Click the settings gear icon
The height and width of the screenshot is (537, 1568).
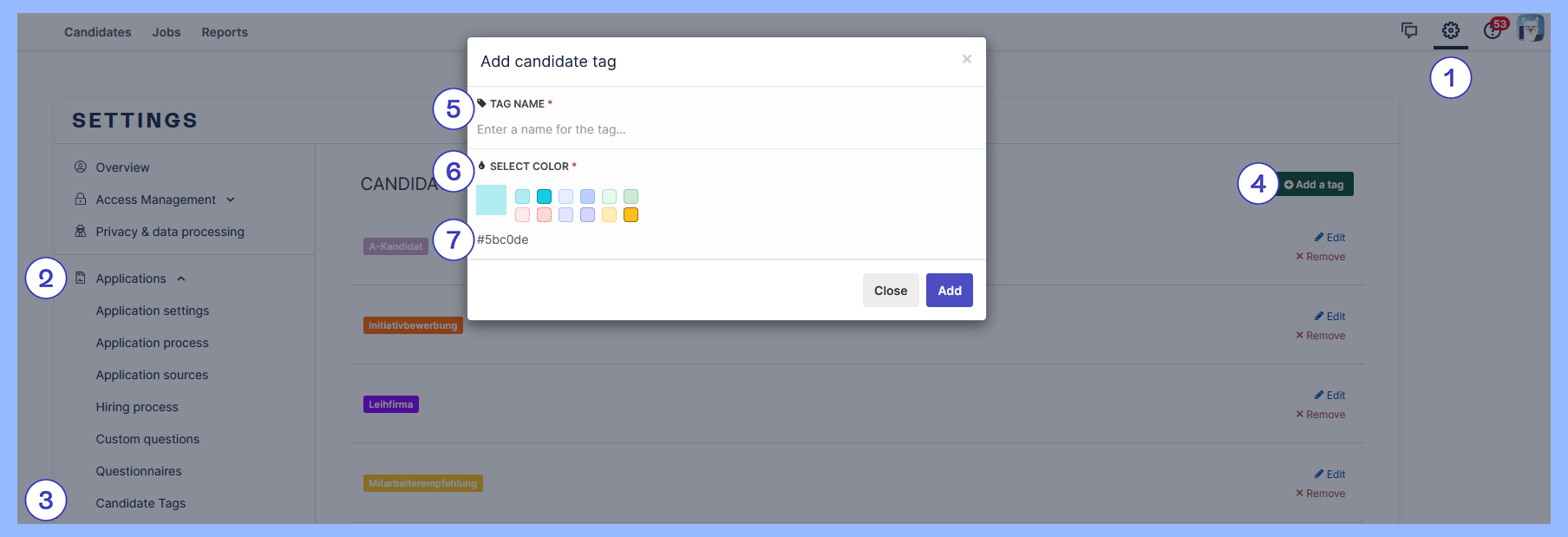pyautogui.click(x=1451, y=31)
